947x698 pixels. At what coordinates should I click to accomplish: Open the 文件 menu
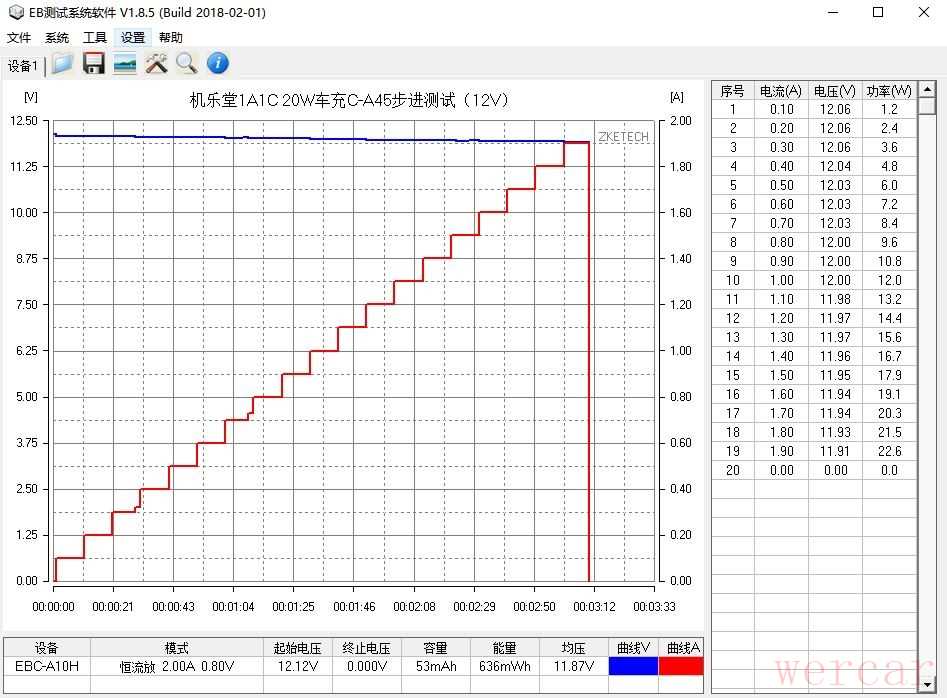[x=19, y=38]
